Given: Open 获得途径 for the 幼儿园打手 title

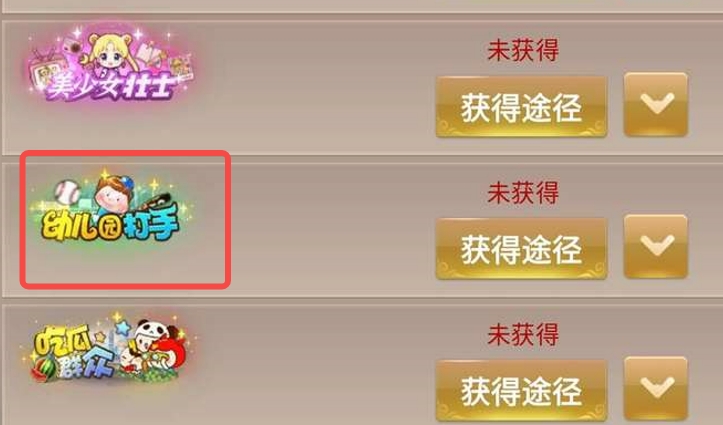Looking at the screenshot, I should point(521,249).
